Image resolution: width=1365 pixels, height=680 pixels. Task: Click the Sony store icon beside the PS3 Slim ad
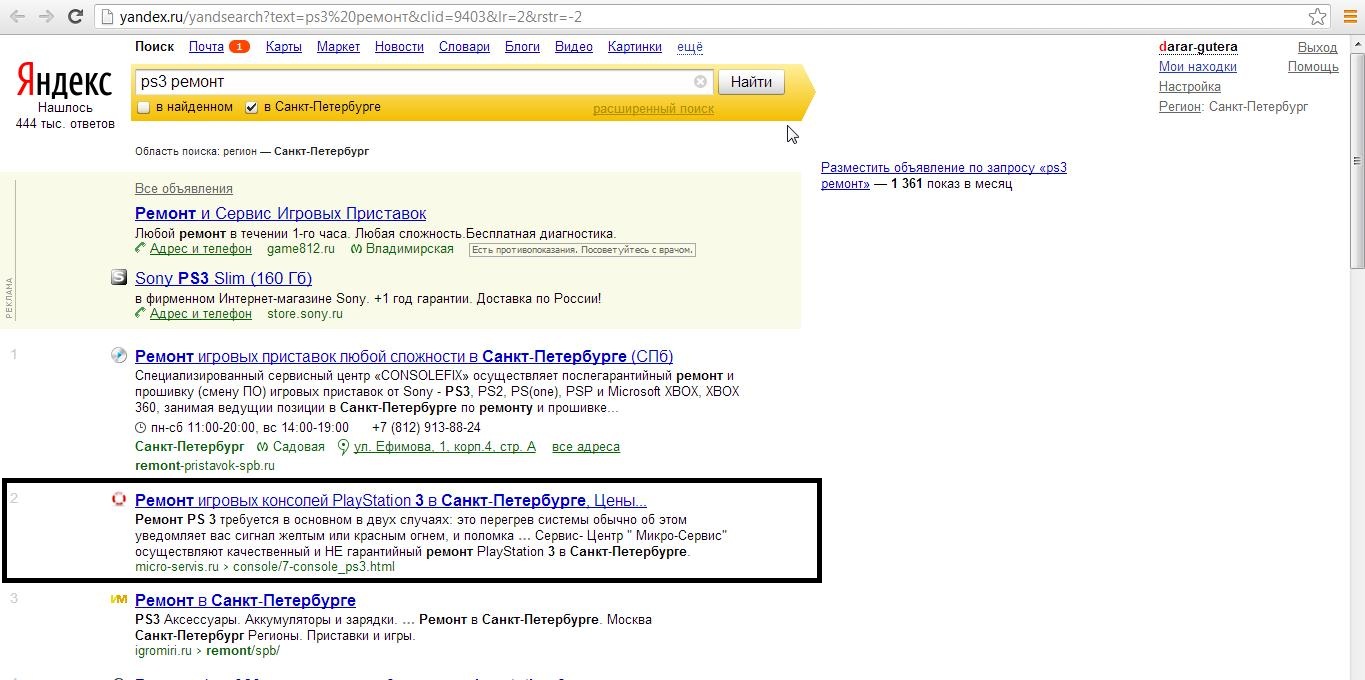tap(119, 278)
